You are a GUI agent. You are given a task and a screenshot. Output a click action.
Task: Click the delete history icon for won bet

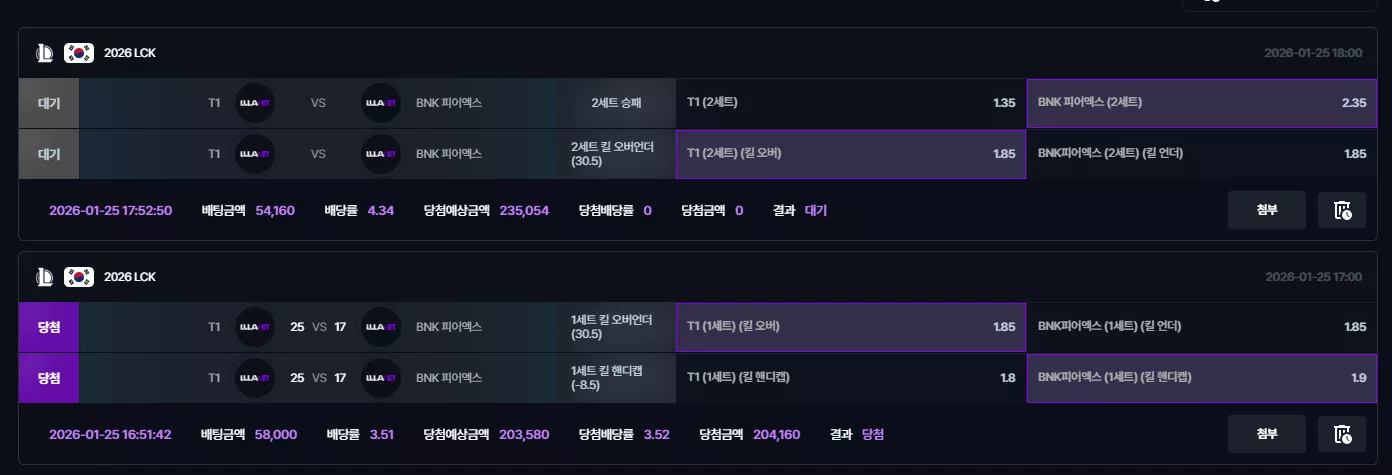pyautogui.click(x=1342, y=434)
